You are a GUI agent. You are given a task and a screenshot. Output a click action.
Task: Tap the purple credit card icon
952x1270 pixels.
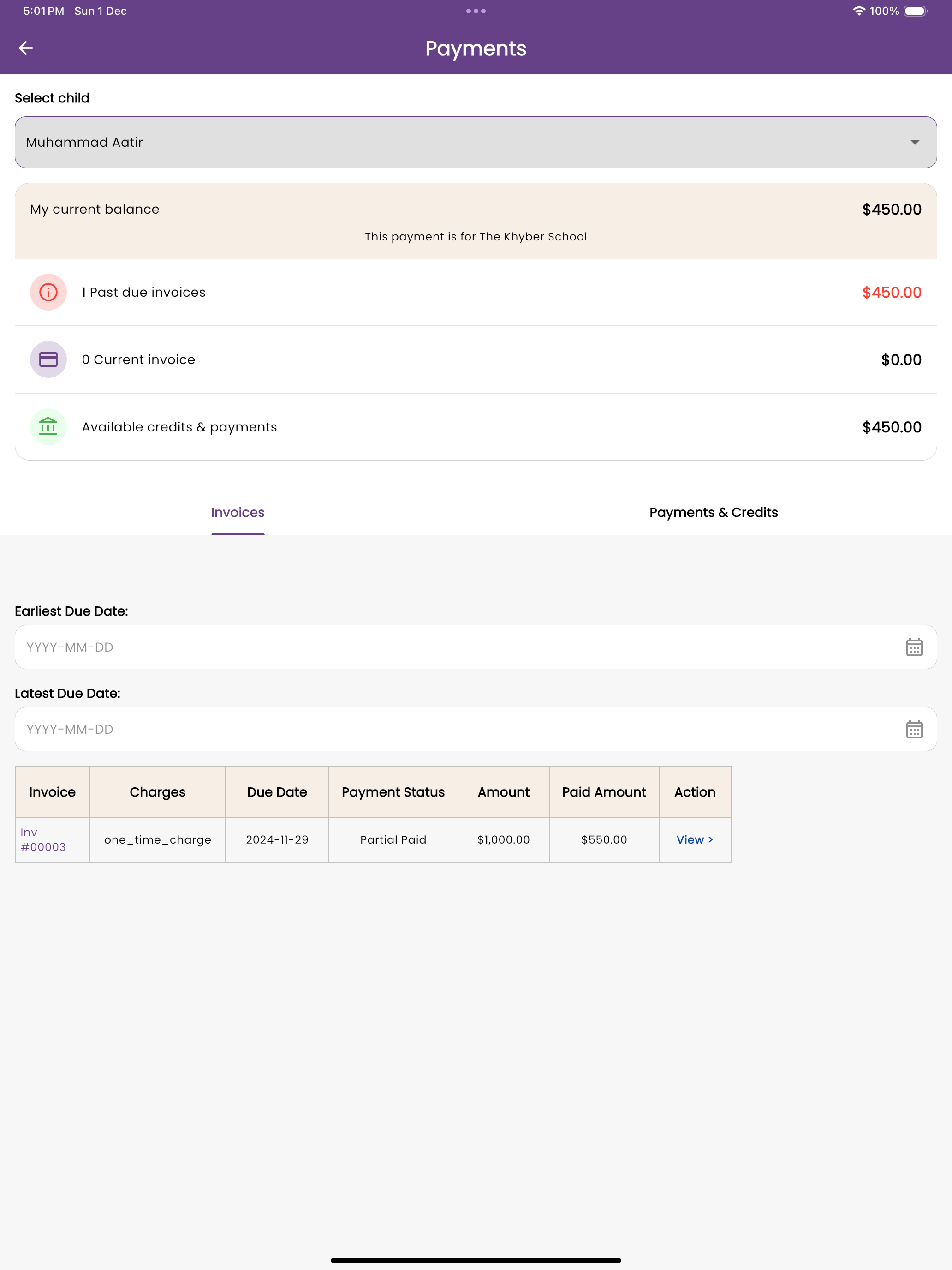[48, 359]
